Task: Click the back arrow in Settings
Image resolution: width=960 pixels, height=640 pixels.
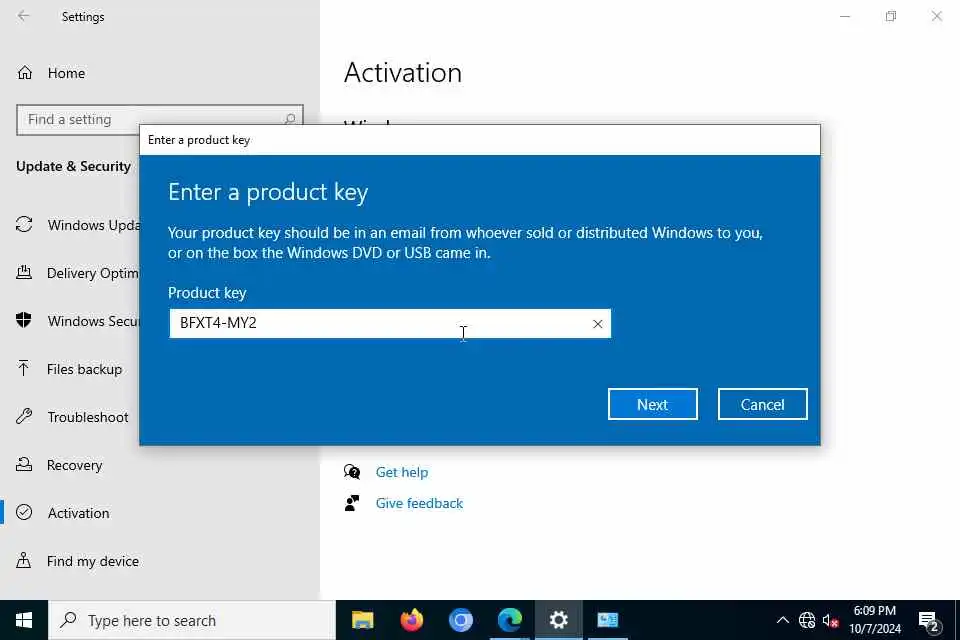Action: tap(23, 16)
